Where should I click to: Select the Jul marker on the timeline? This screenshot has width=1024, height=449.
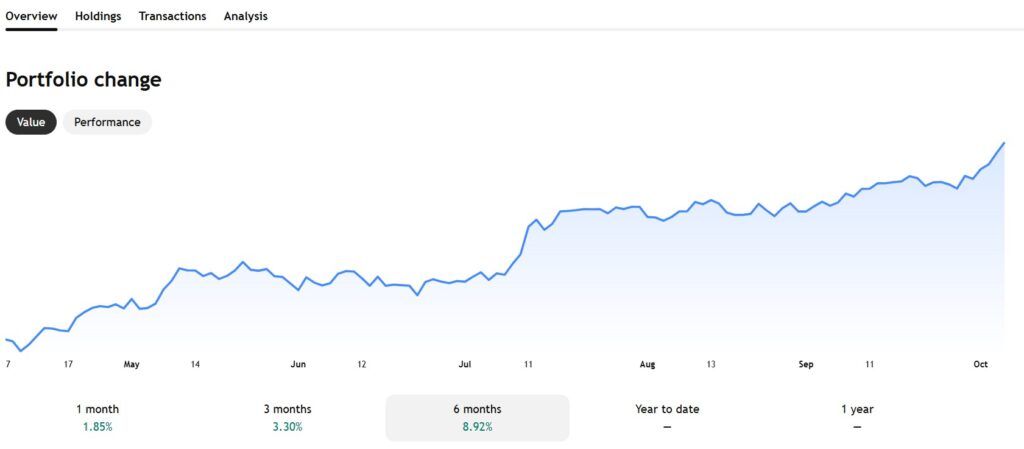(465, 365)
